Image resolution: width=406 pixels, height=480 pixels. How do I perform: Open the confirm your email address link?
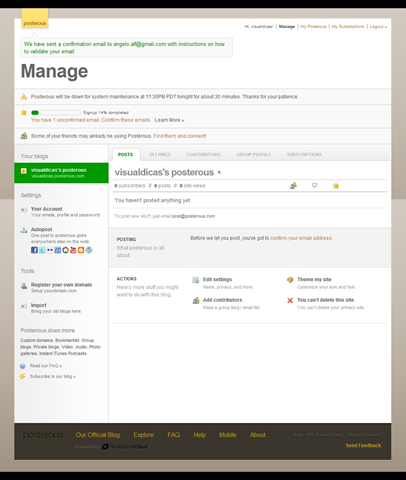(301, 238)
